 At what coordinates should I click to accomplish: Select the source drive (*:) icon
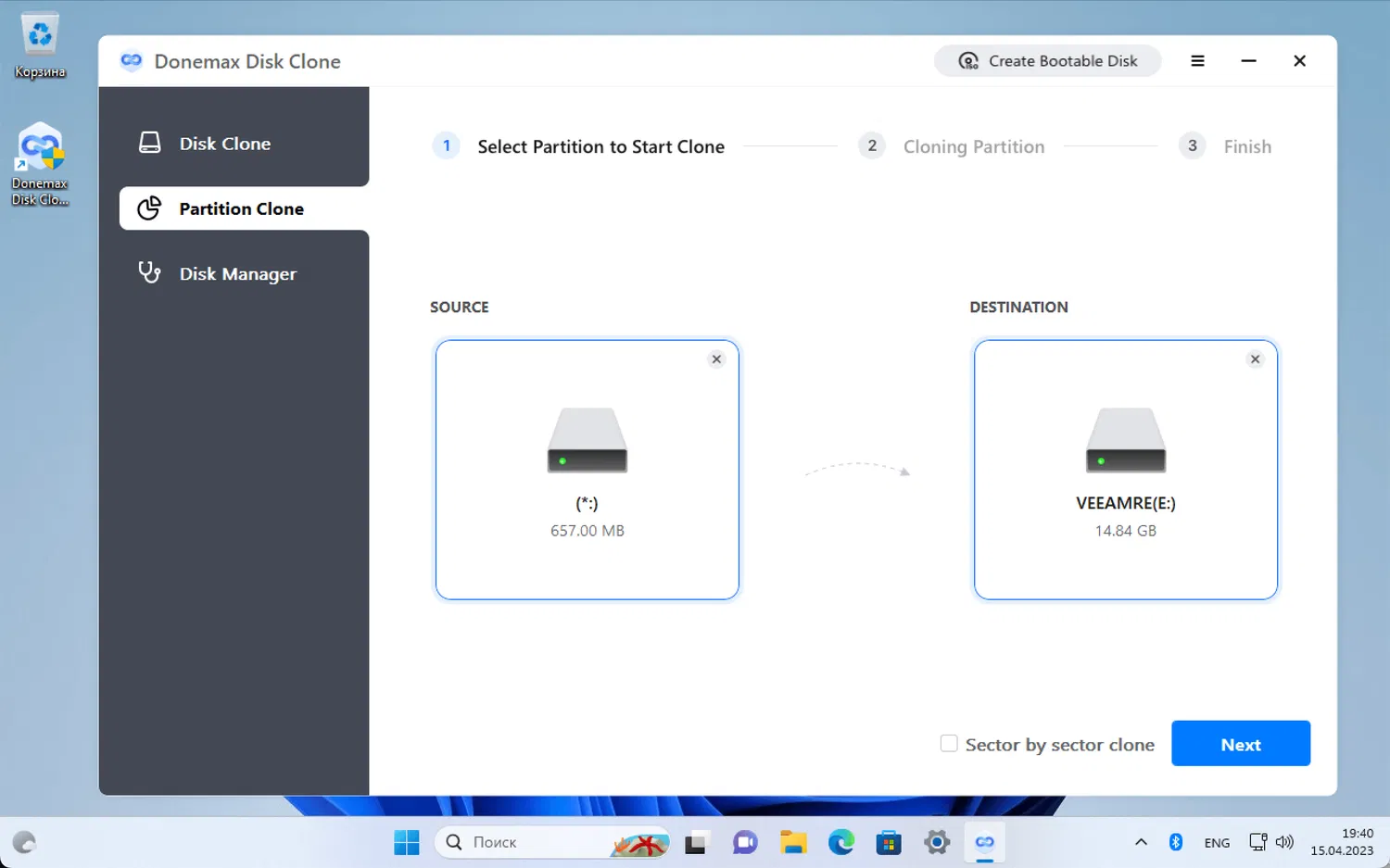586,441
